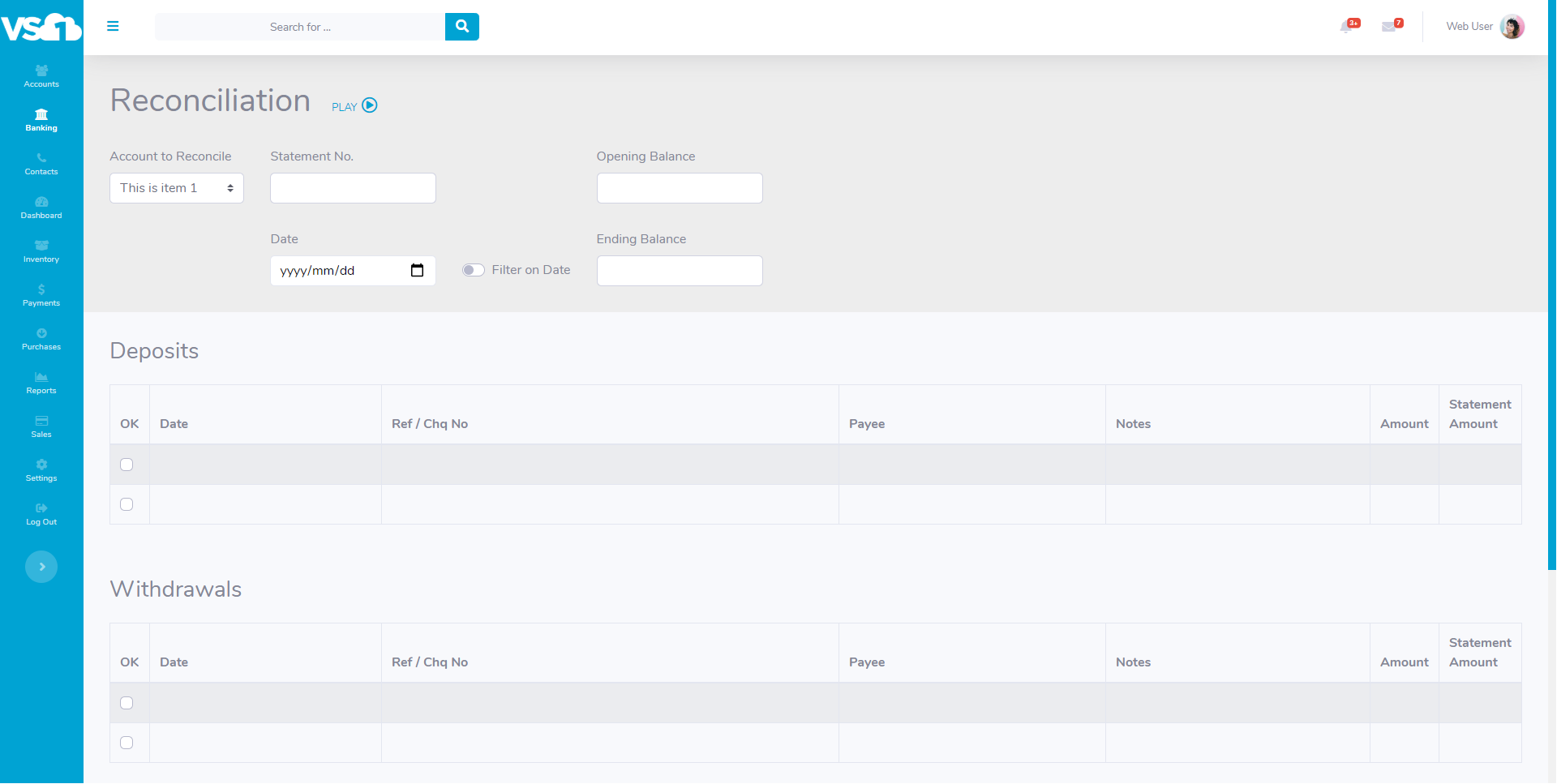Check the first Deposits row OK checkbox

tap(127, 465)
